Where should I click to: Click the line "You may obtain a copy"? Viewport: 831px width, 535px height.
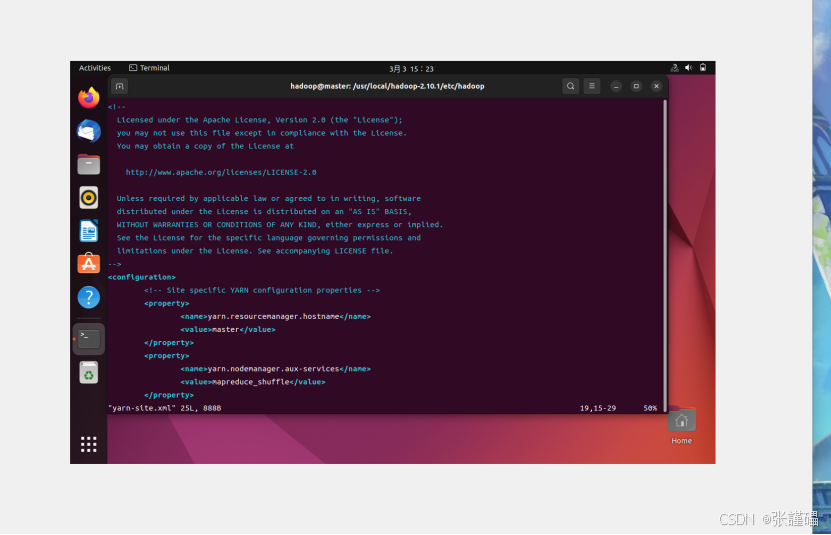coord(205,146)
